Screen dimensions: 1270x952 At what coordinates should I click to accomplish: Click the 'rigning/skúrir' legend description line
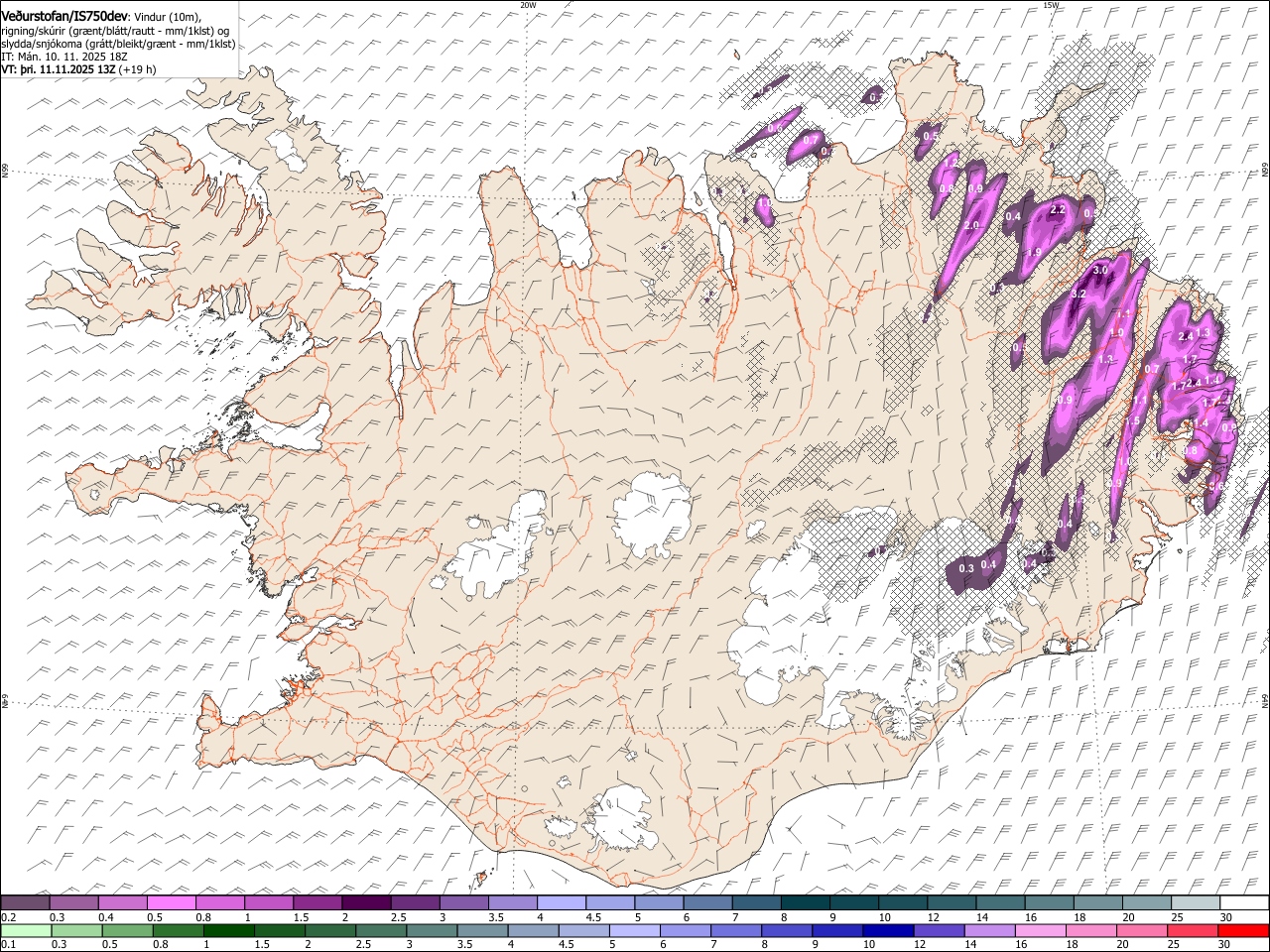(117, 30)
